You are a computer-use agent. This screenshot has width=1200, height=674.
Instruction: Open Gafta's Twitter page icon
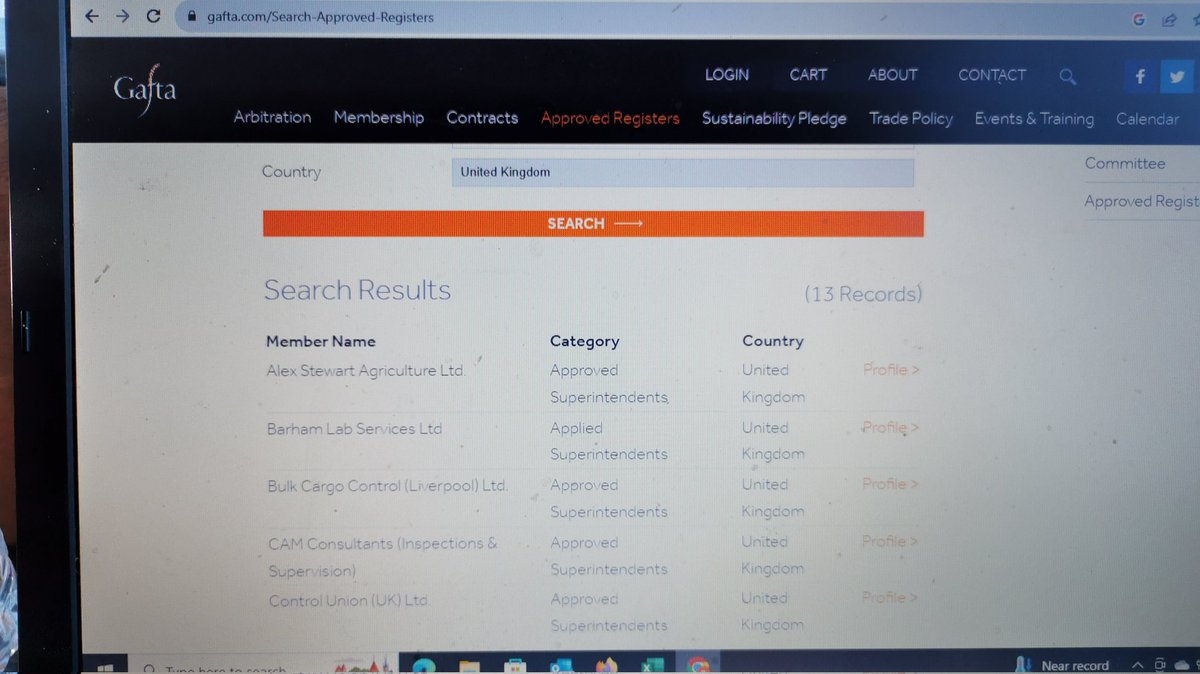1178,77
